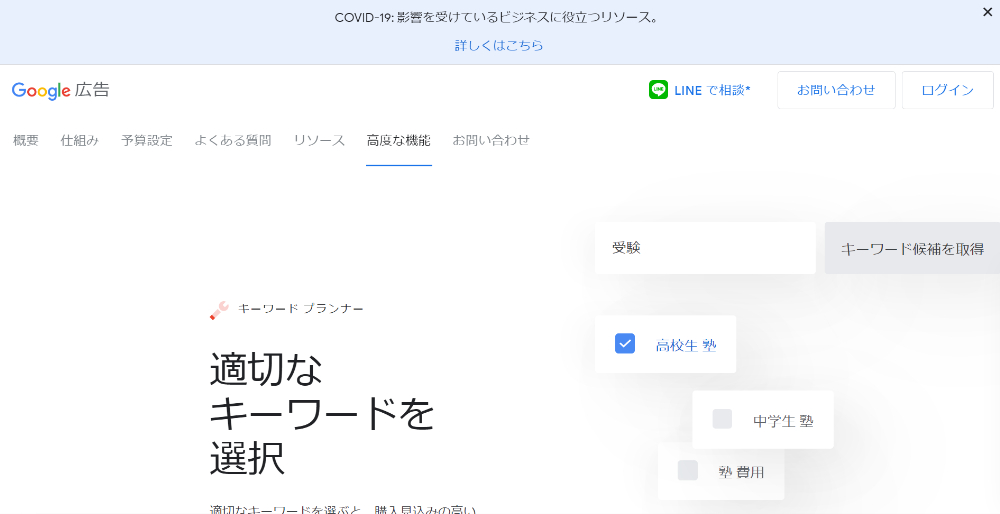The image size is (1000, 514).
Task: Click the キーワード プランナー label text
Action: 300,309
